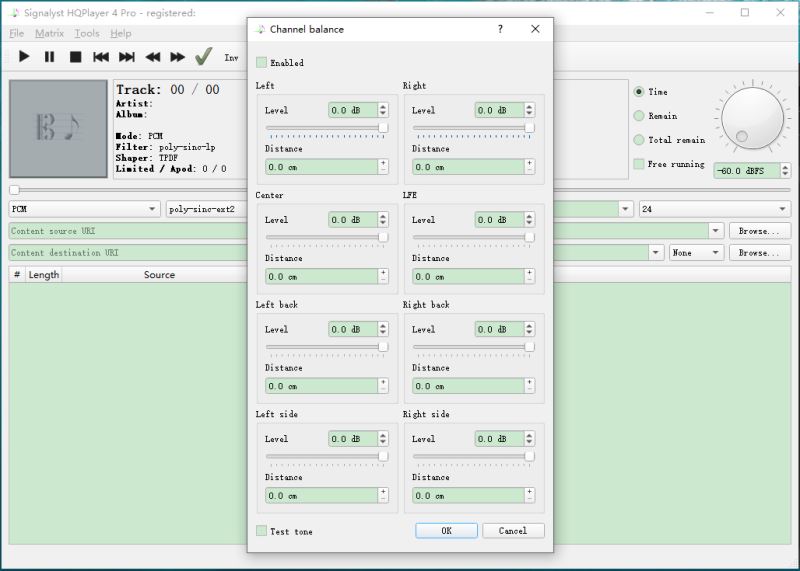Click Browse next to Content destination URI
Viewport: 800px width, 571px height.
click(x=760, y=253)
